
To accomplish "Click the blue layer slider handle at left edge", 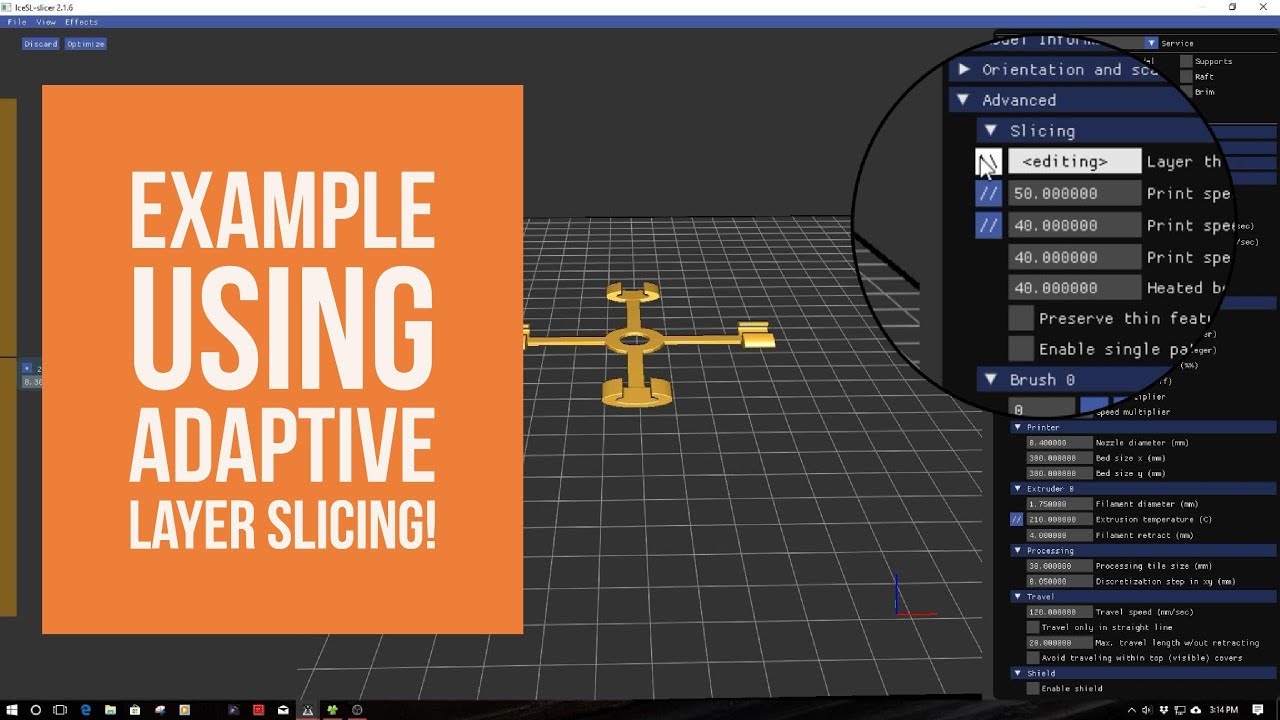I will coord(27,368).
